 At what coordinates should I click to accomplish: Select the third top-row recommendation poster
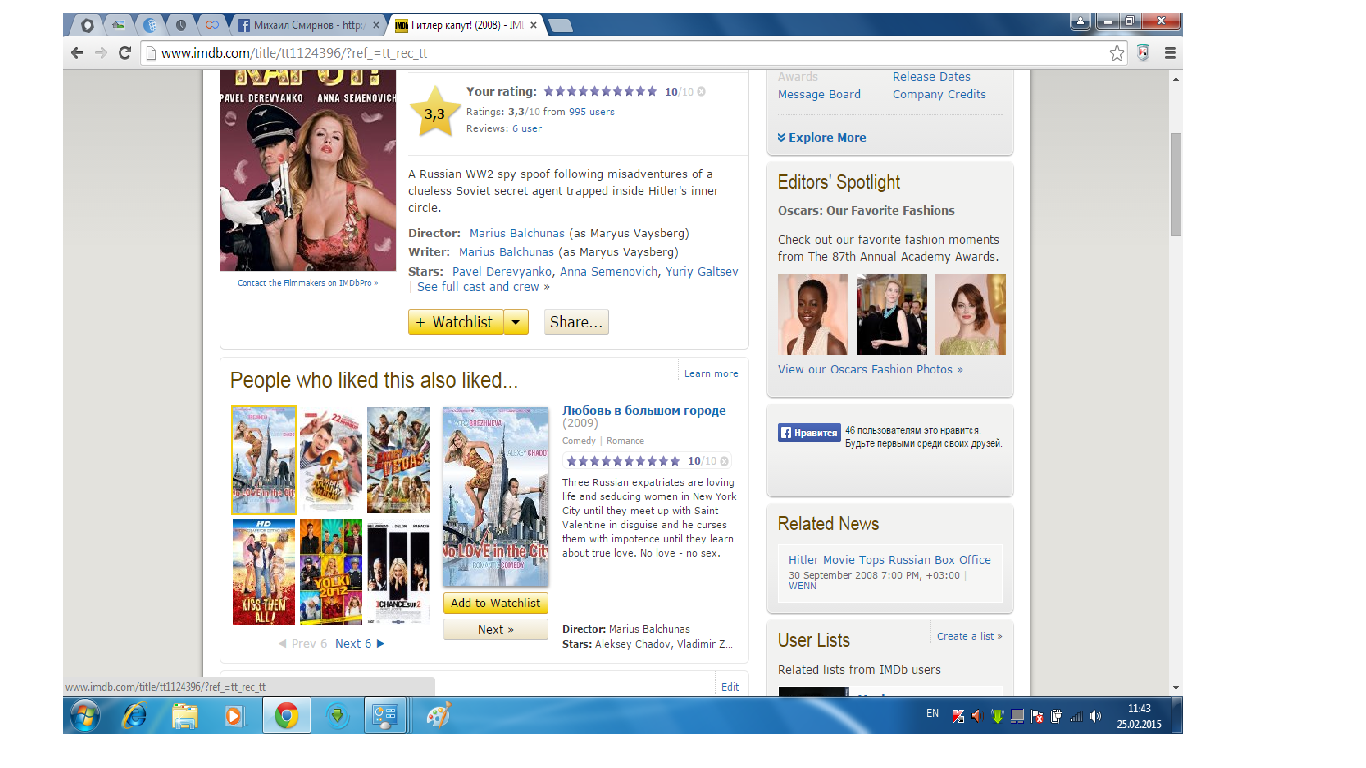click(398, 460)
